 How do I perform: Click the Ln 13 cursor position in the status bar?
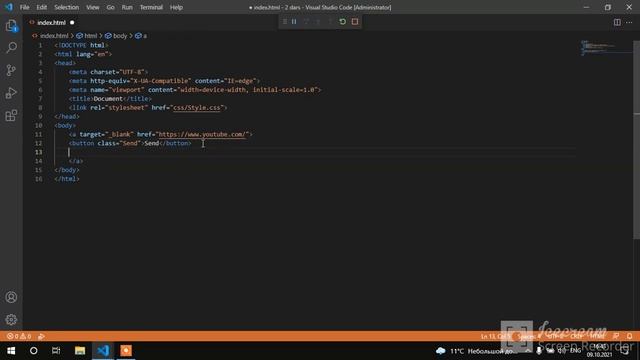[x=495, y=336]
